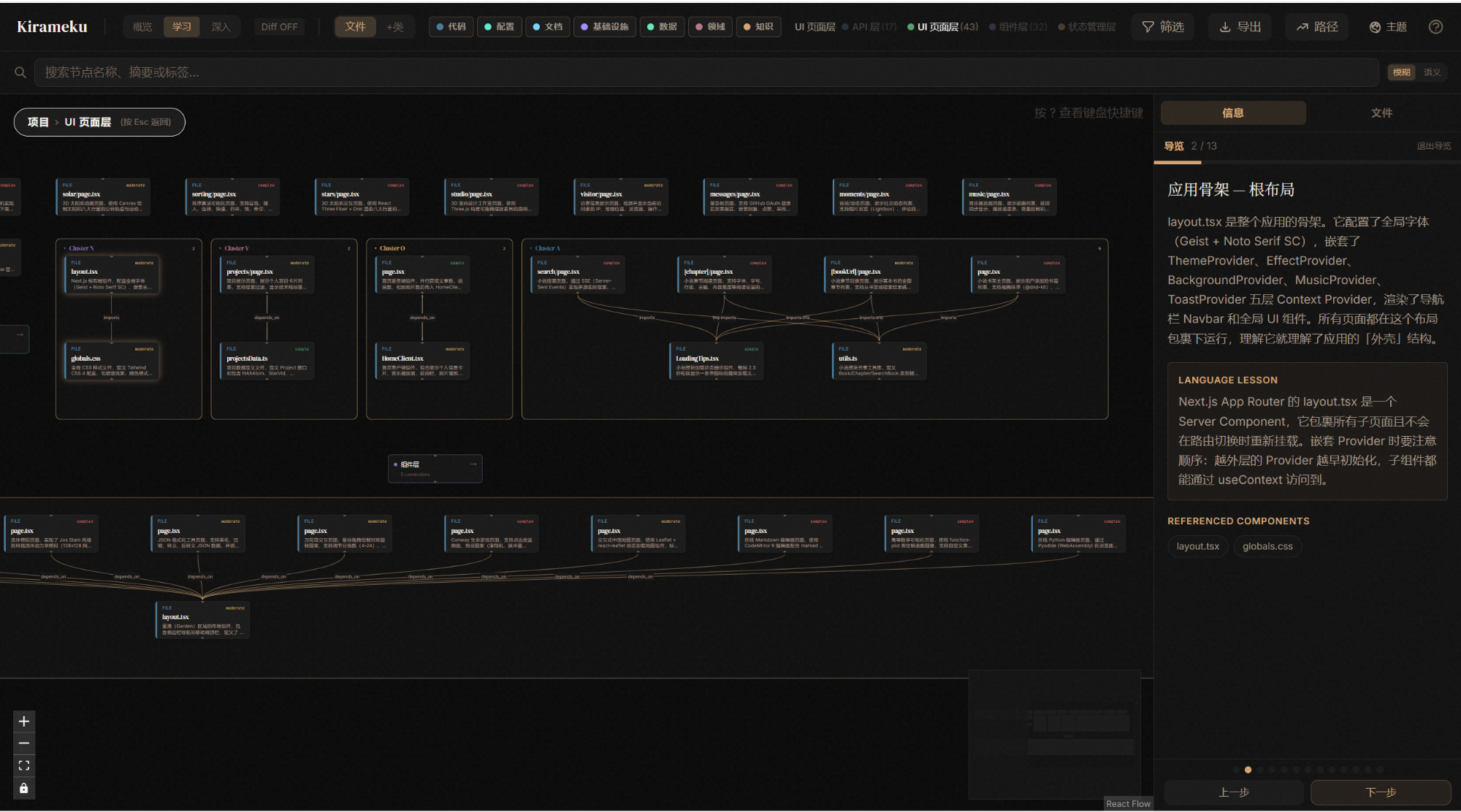Toggle the 配置 category filter chip
1461x812 pixels.
499,27
